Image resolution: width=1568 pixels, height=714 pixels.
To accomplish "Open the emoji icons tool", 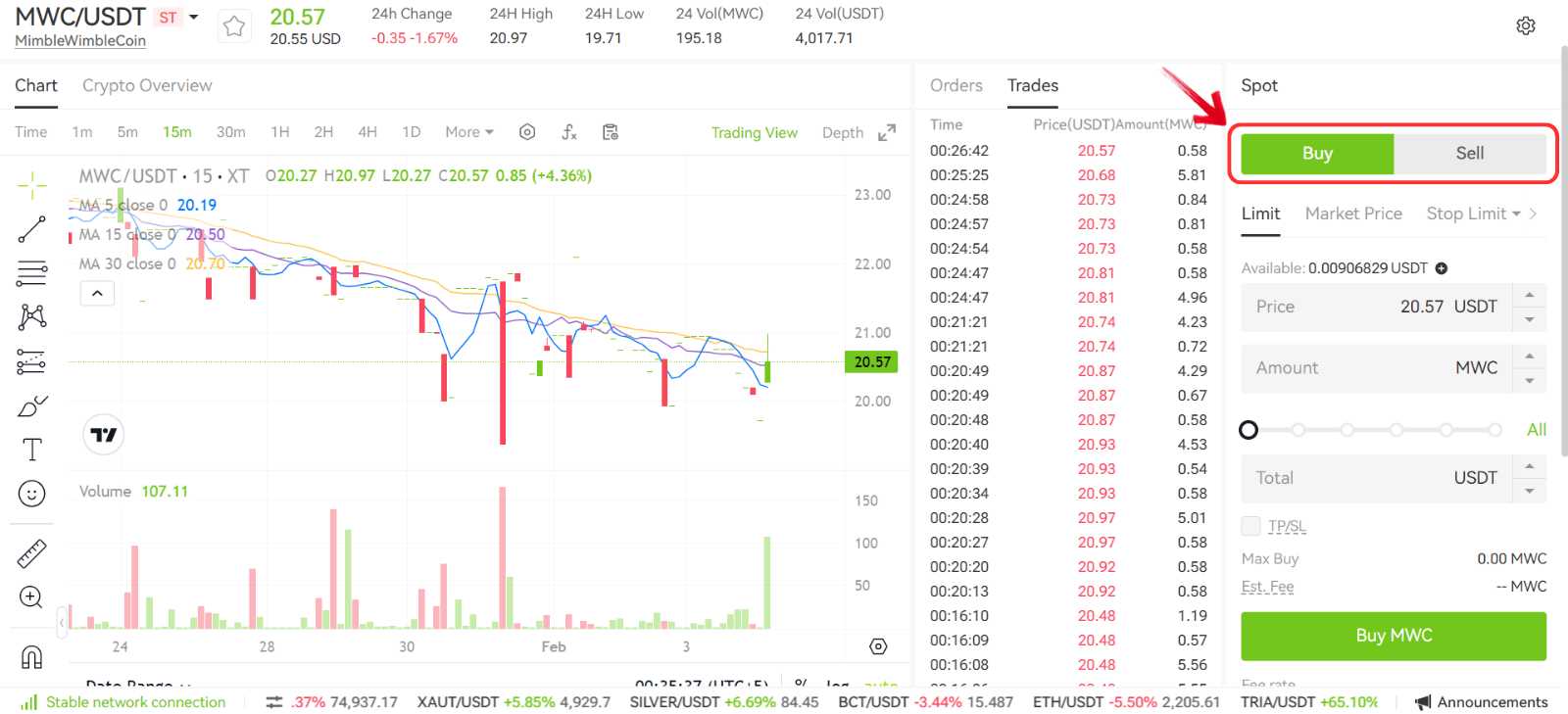I will click(x=31, y=494).
